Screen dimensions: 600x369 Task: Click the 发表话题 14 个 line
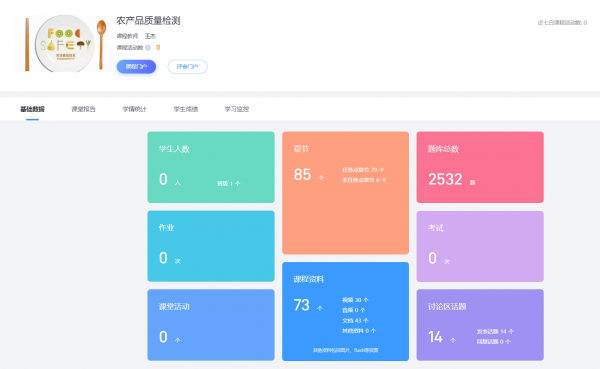[x=495, y=331]
